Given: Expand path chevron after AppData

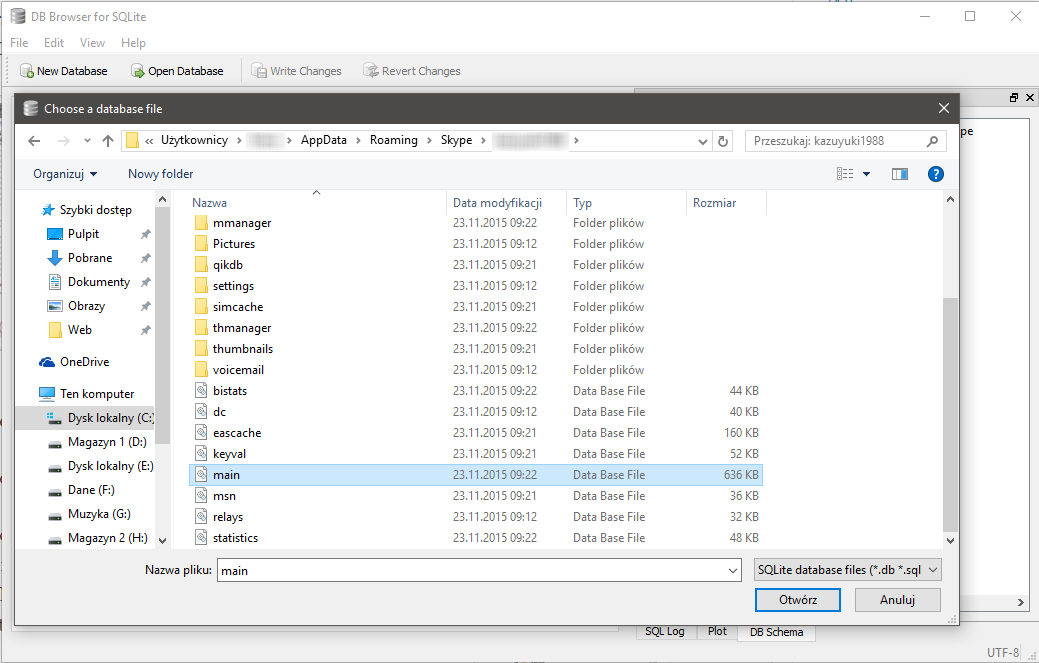Looking at the screenshot, I should click(x=358, y=140).
